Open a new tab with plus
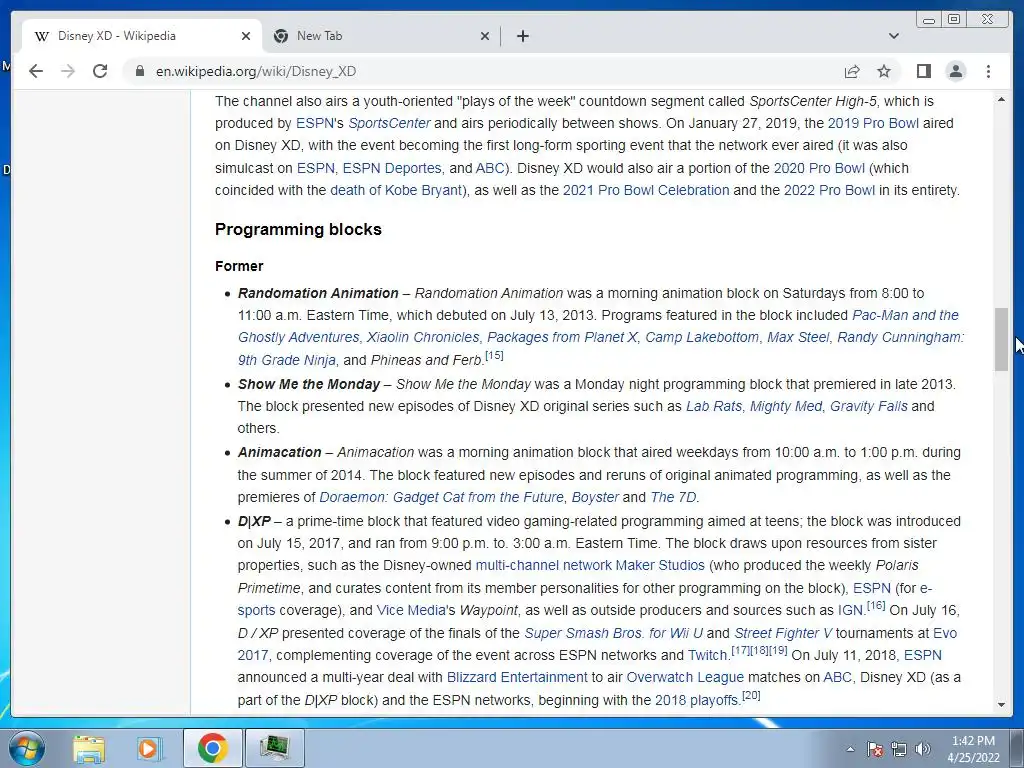 [522, 36]
